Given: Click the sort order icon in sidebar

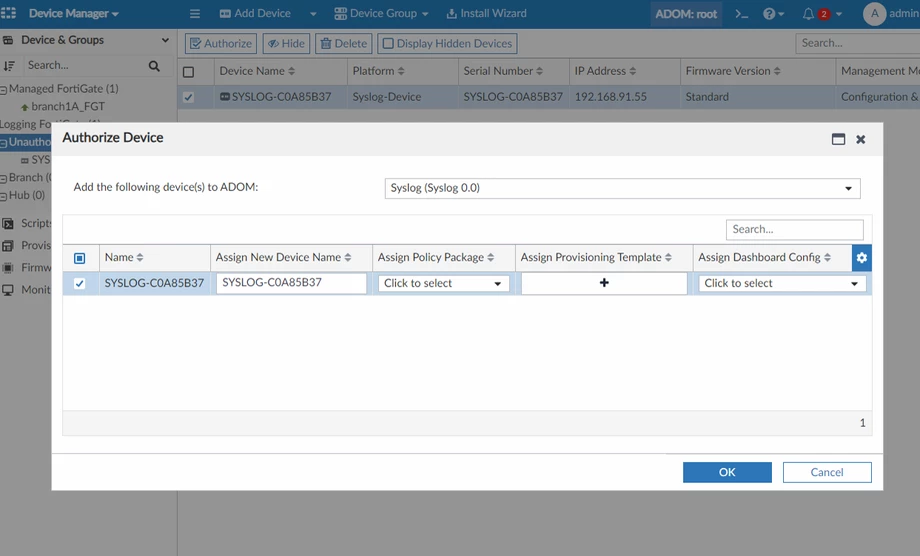Looking at the screenshot, I should [9, 66].
